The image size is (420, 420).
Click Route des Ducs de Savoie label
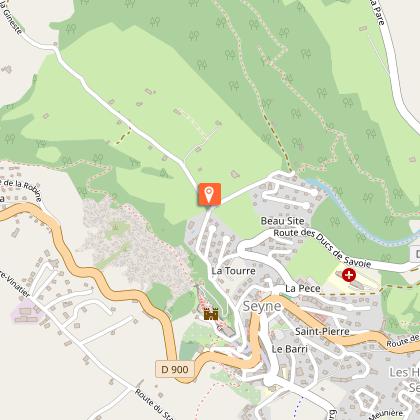pos(322,248)
